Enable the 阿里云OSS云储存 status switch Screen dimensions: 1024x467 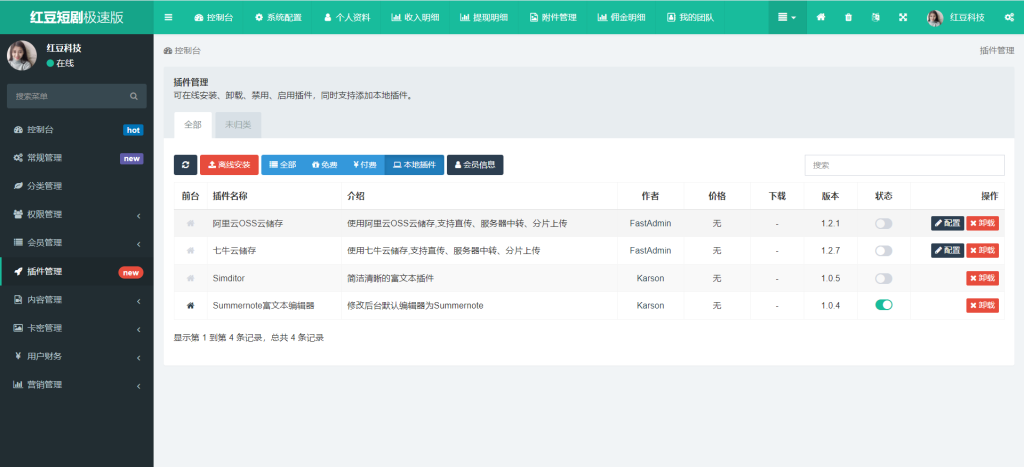(x=884, y=223)
